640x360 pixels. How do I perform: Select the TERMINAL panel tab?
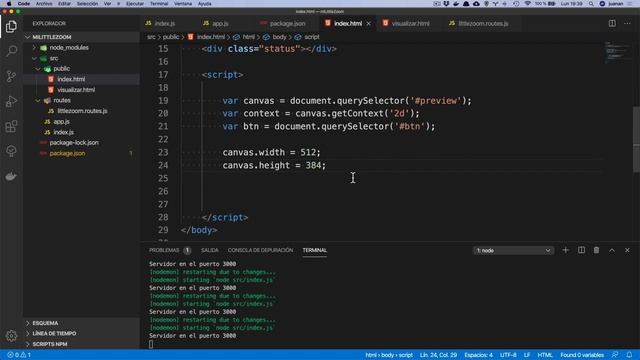(314, 250)
